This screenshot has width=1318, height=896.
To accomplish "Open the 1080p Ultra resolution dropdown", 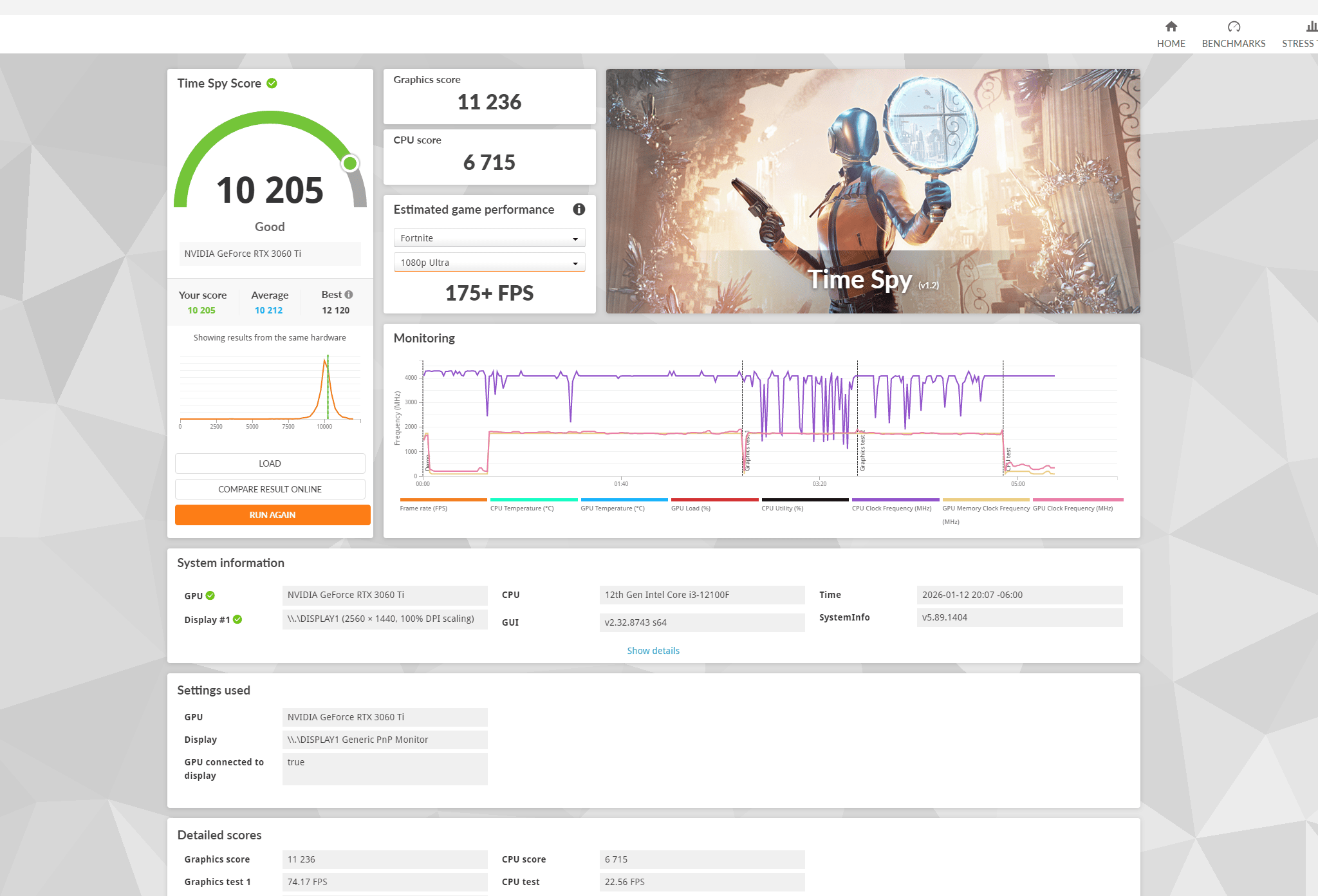I will (x=489, y=263).
